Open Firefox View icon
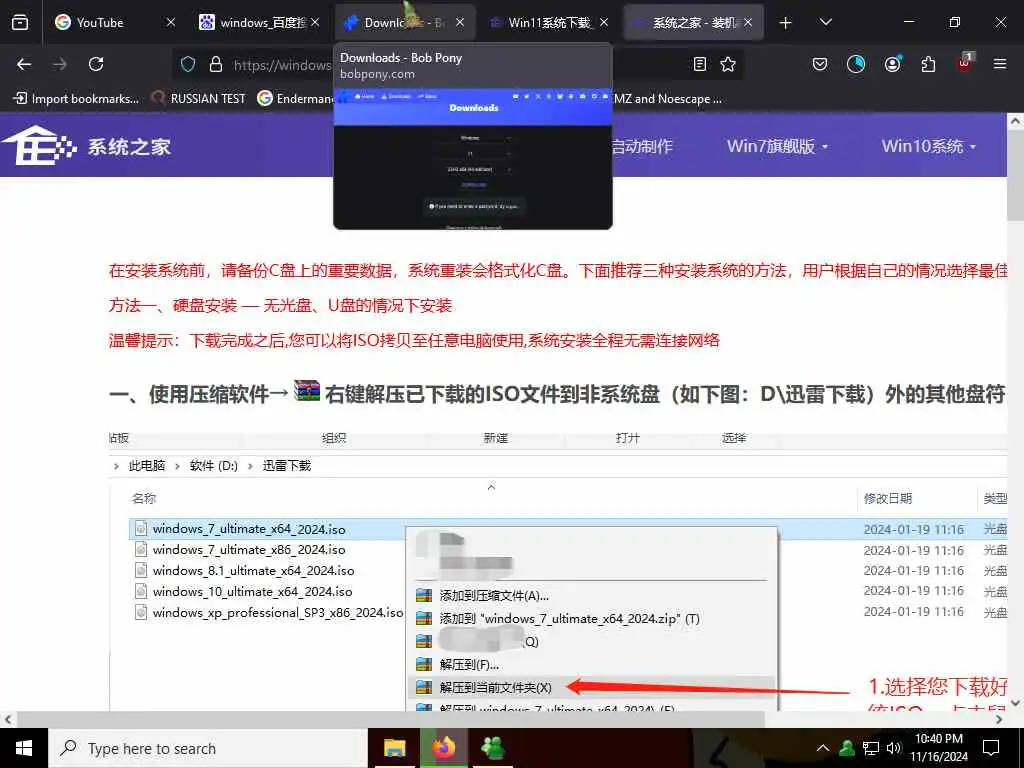The image size is (1024, 768). pyautogui.click(x=20, y=22)
